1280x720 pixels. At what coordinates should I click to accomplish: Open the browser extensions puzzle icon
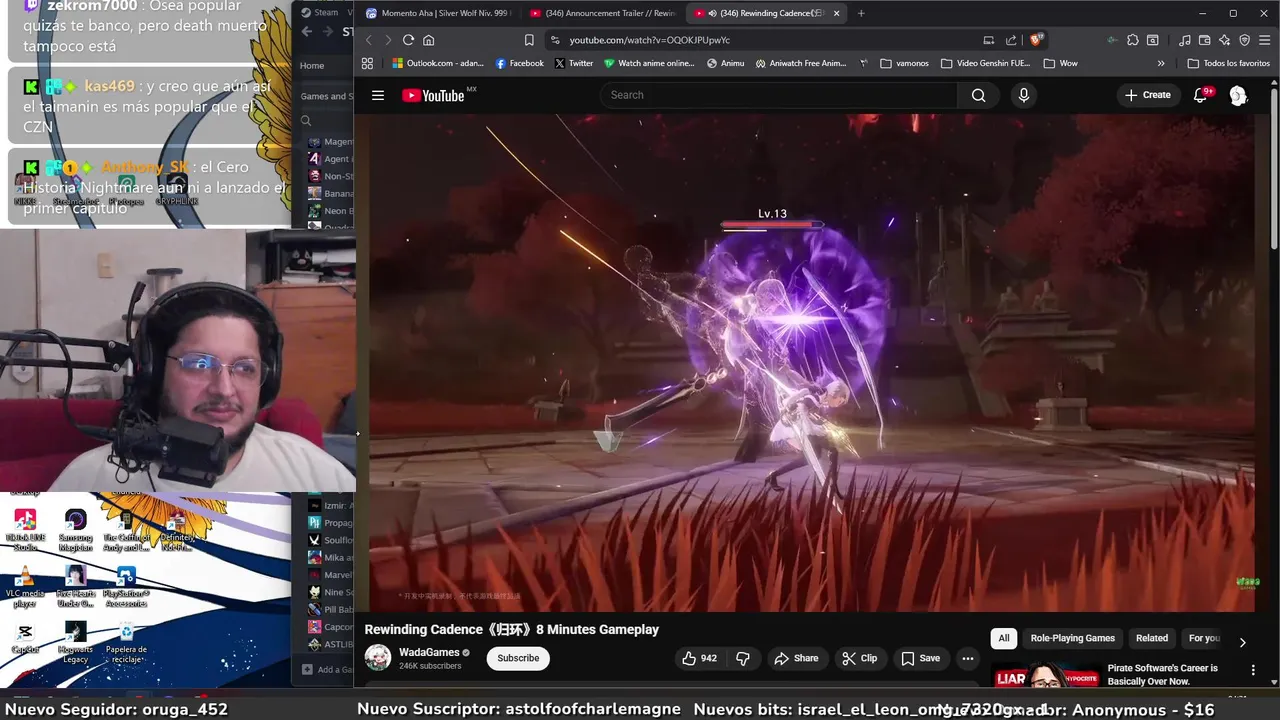1132,40
